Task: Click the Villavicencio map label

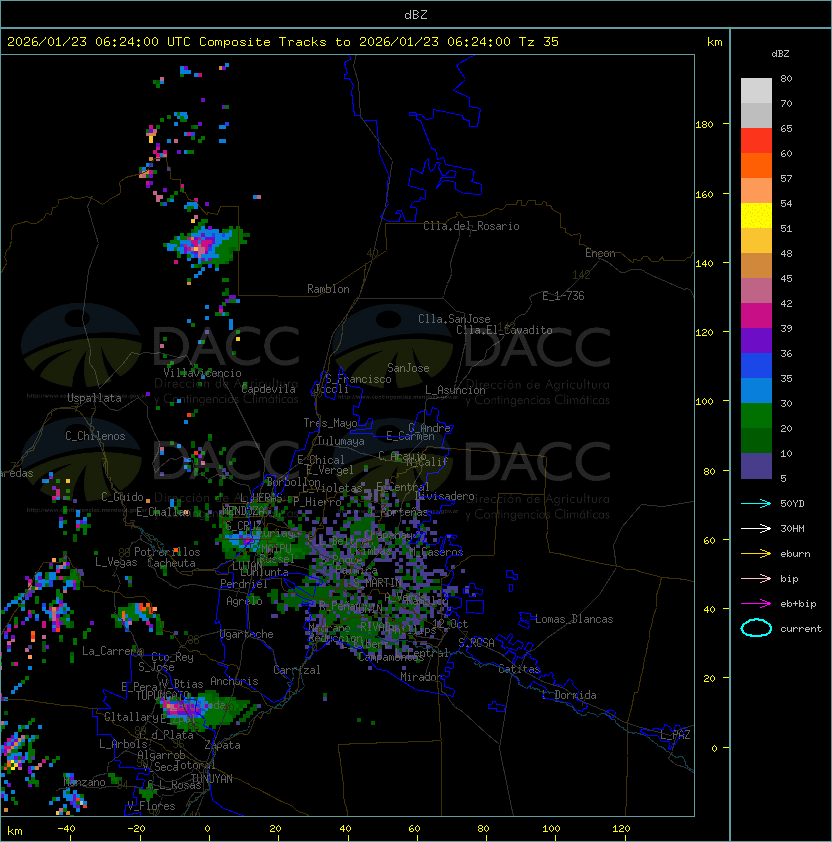Action: pyautogui.click(x=202, y=373)
